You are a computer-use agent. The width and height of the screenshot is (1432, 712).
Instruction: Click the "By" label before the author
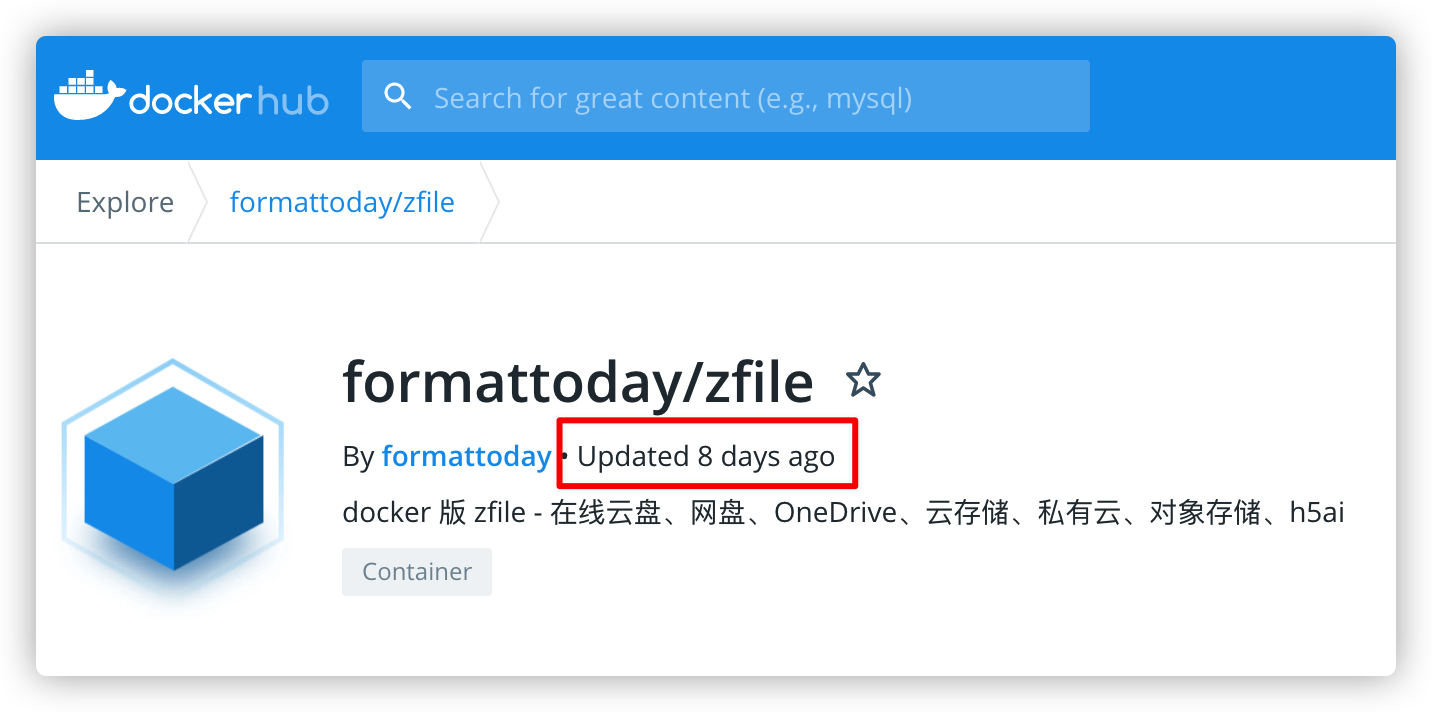(x=357, y=457)
